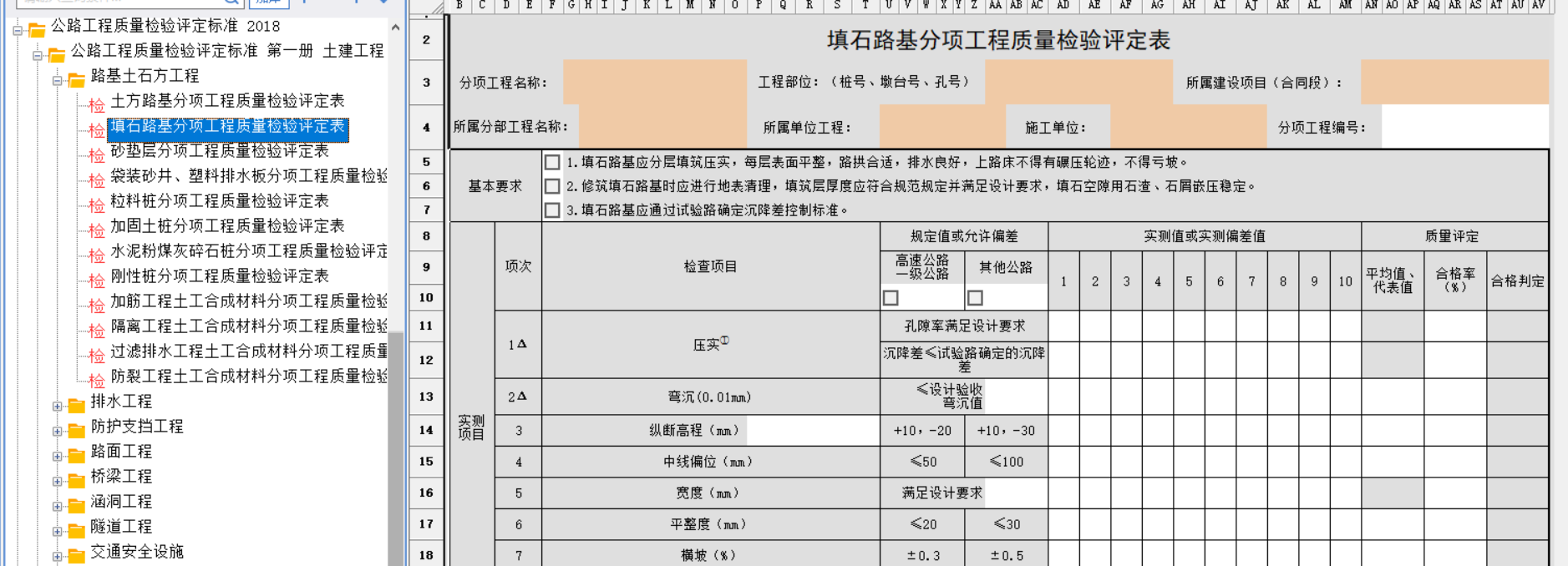Click the 检 icon next to 加固土桩分项工程质量检验评定表
The height and width of the screenshot is (566, 1568).
(x=97, y=230)
